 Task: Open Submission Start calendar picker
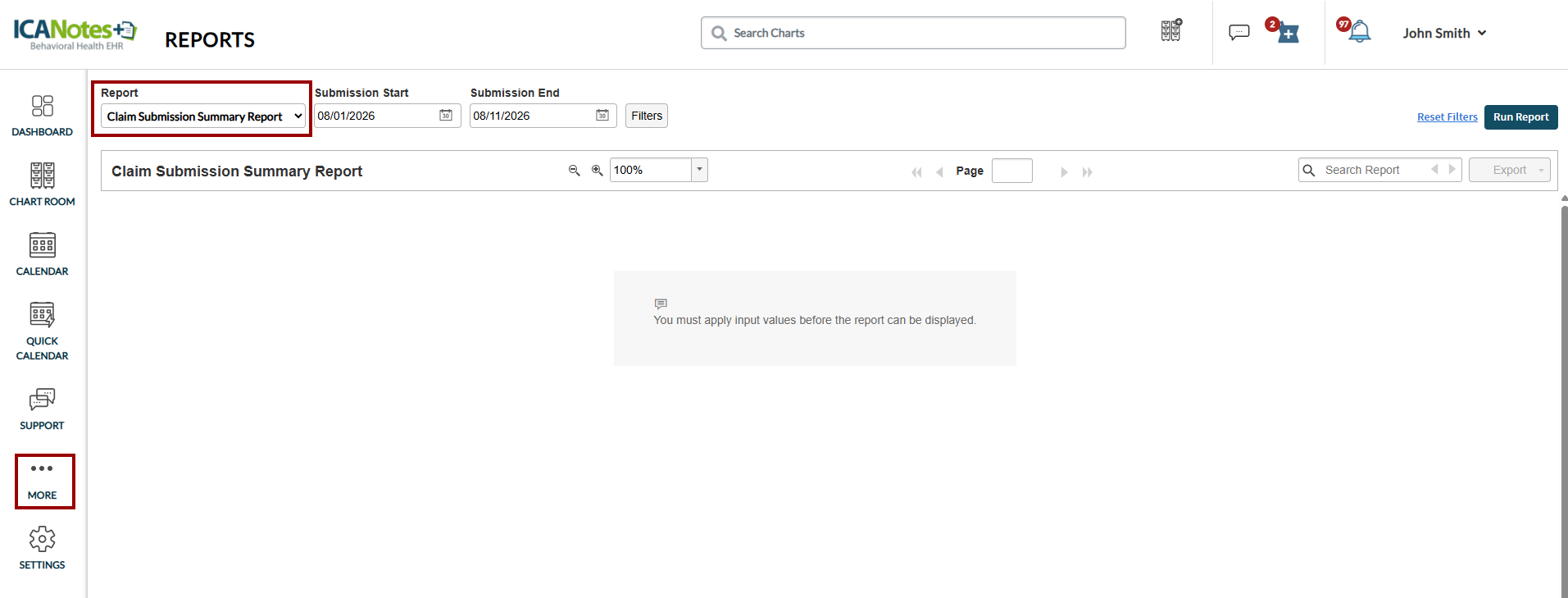[x=446, y=116]
